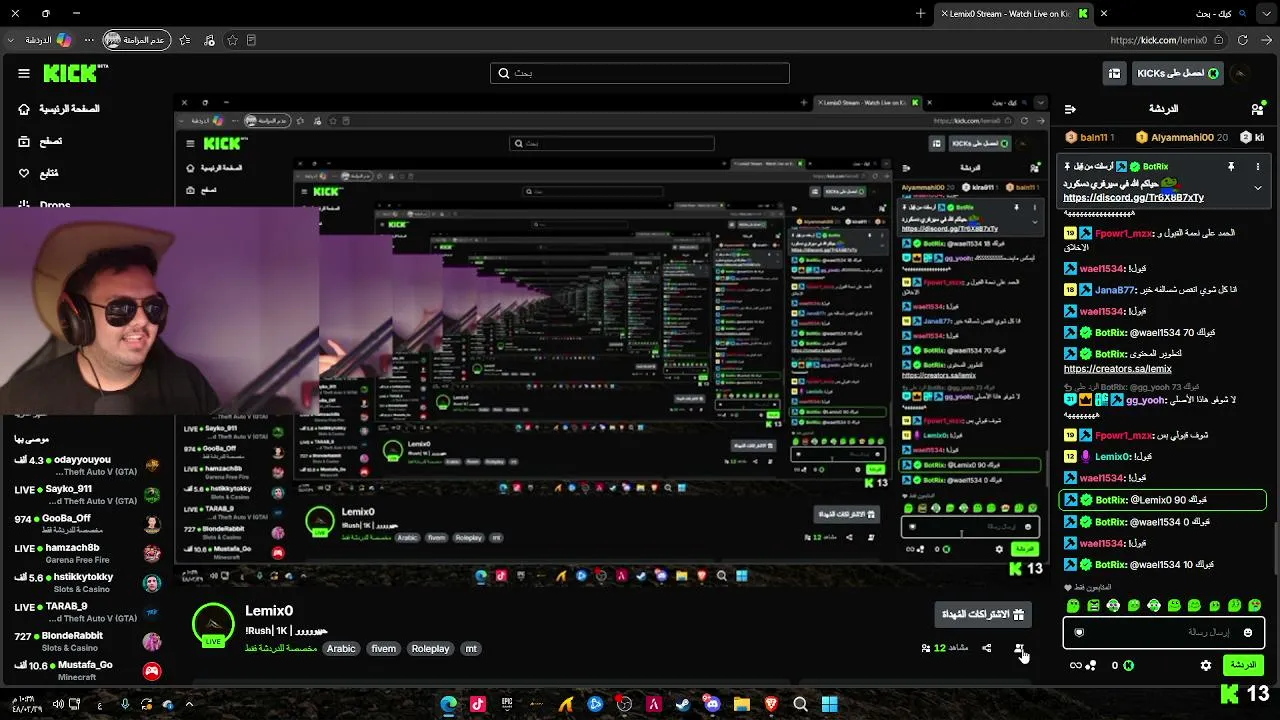Click the Gift Subscriptions button
This screenshot has height=720, width=1280.
[983, 614]
